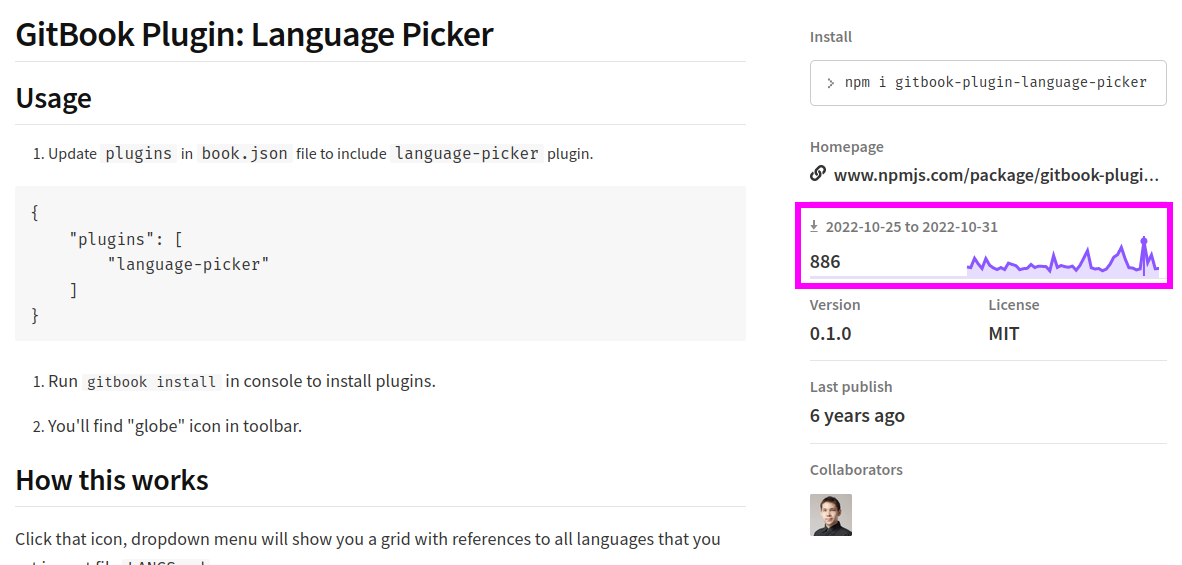This screenshot has width=1182, height=565.
Task: Click the npm install command box
Action: pyautogui.click(x=988, y=83)
